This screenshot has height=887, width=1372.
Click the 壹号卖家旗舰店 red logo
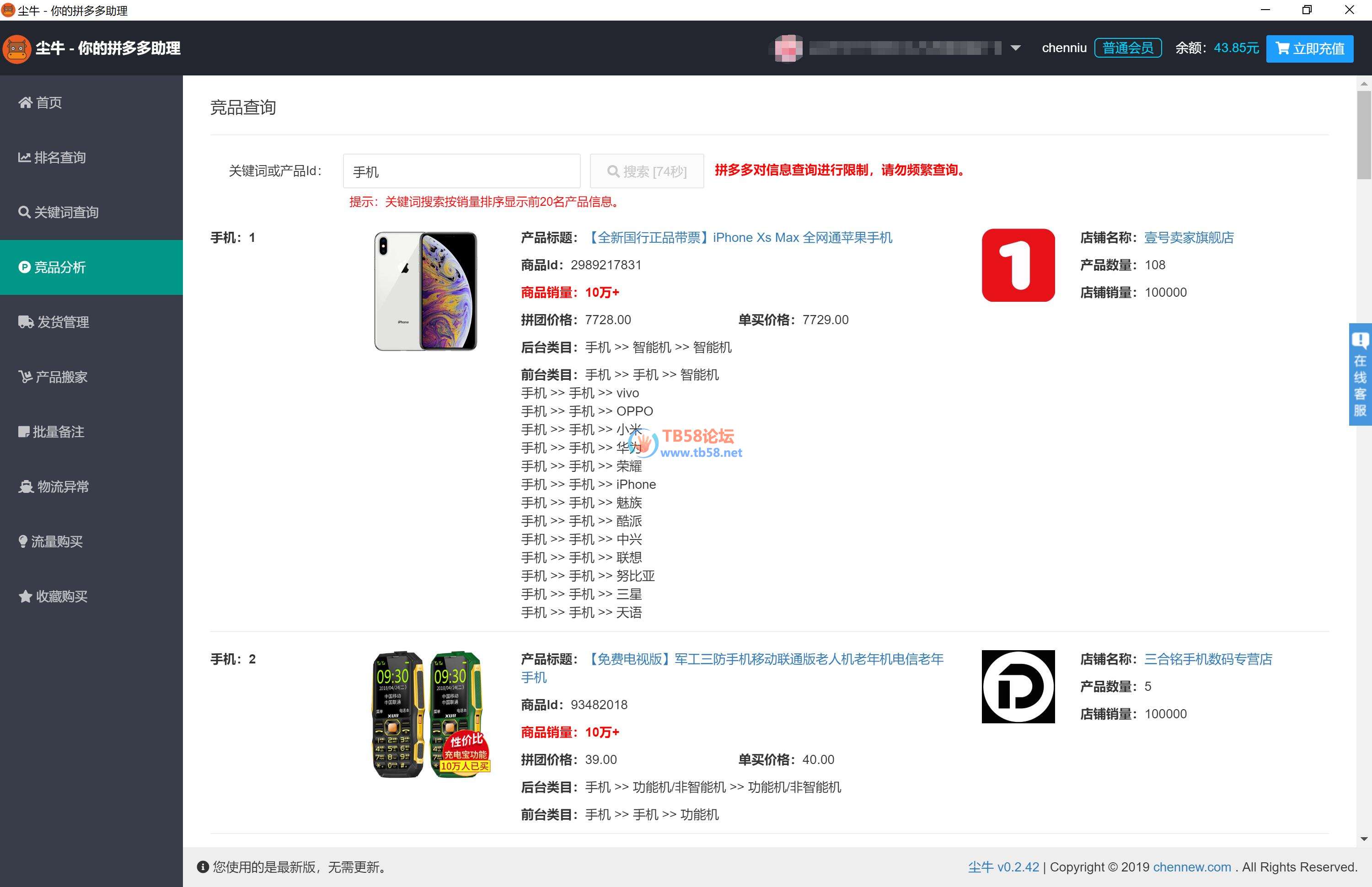(1018, 265)
